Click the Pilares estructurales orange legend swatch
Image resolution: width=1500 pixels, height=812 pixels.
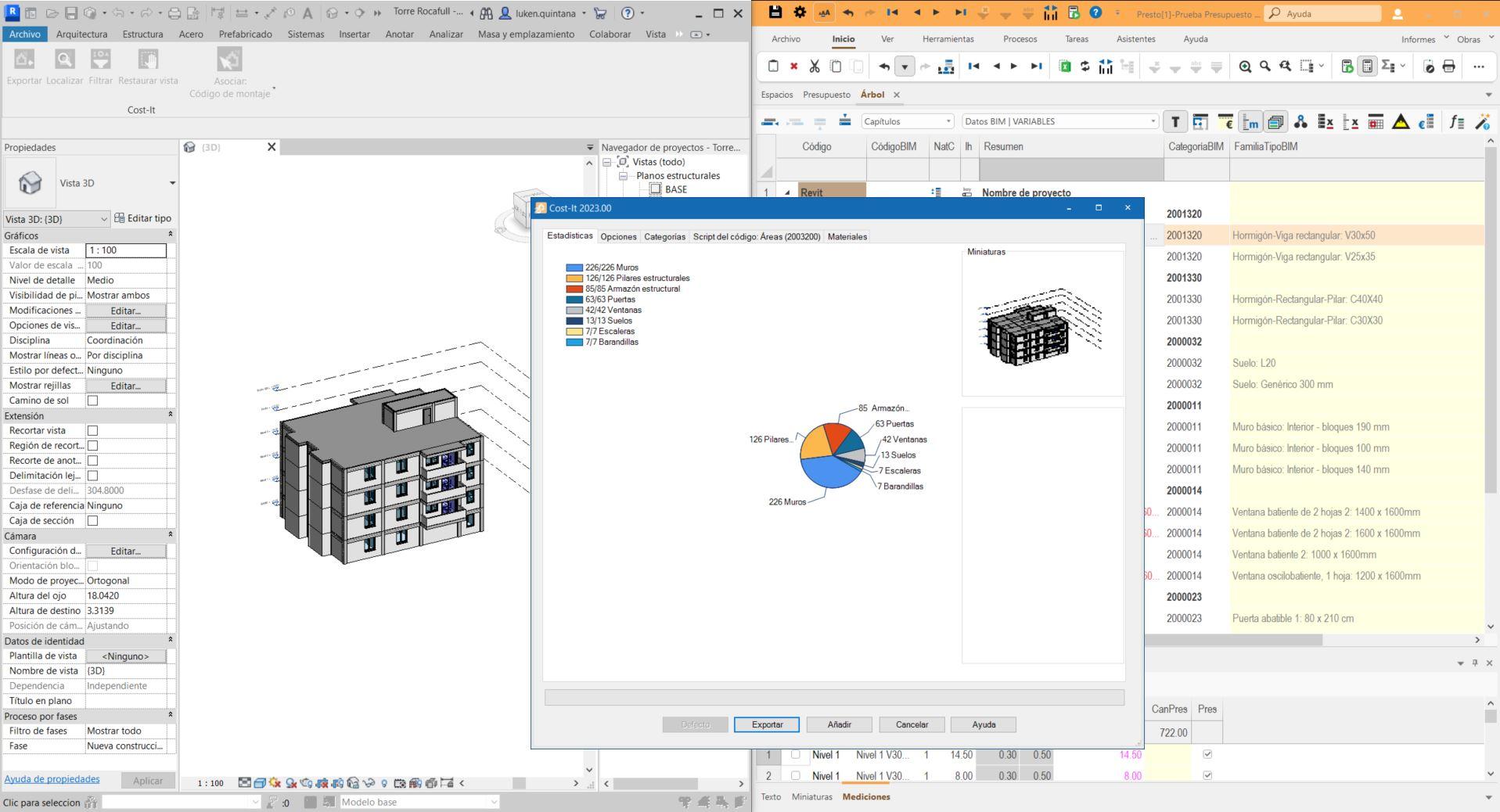coord(574,278)
